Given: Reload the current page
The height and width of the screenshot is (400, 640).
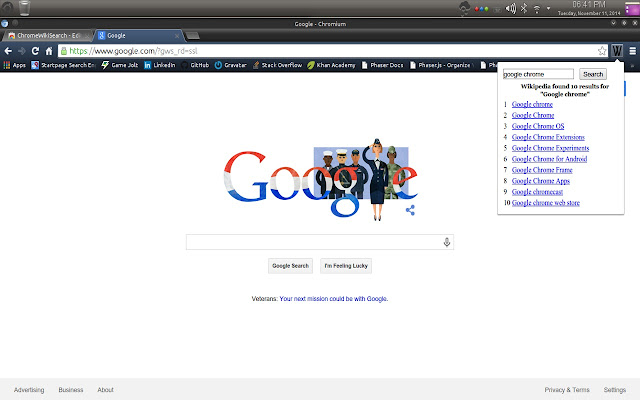Looking at the screenshot, I should [x=36, y=51].
